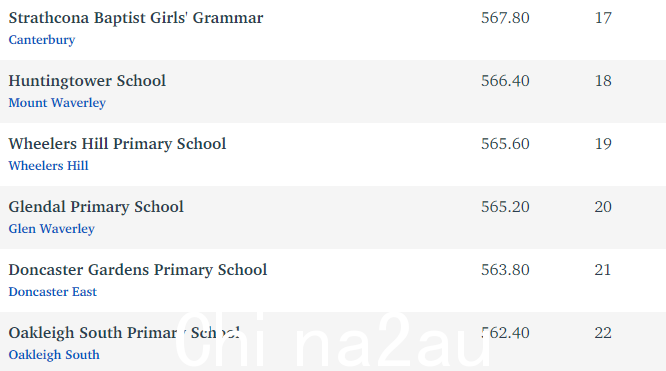Select Wheelers Hill Primary School name
The image size is (666, 371).
tap(117, 144)
